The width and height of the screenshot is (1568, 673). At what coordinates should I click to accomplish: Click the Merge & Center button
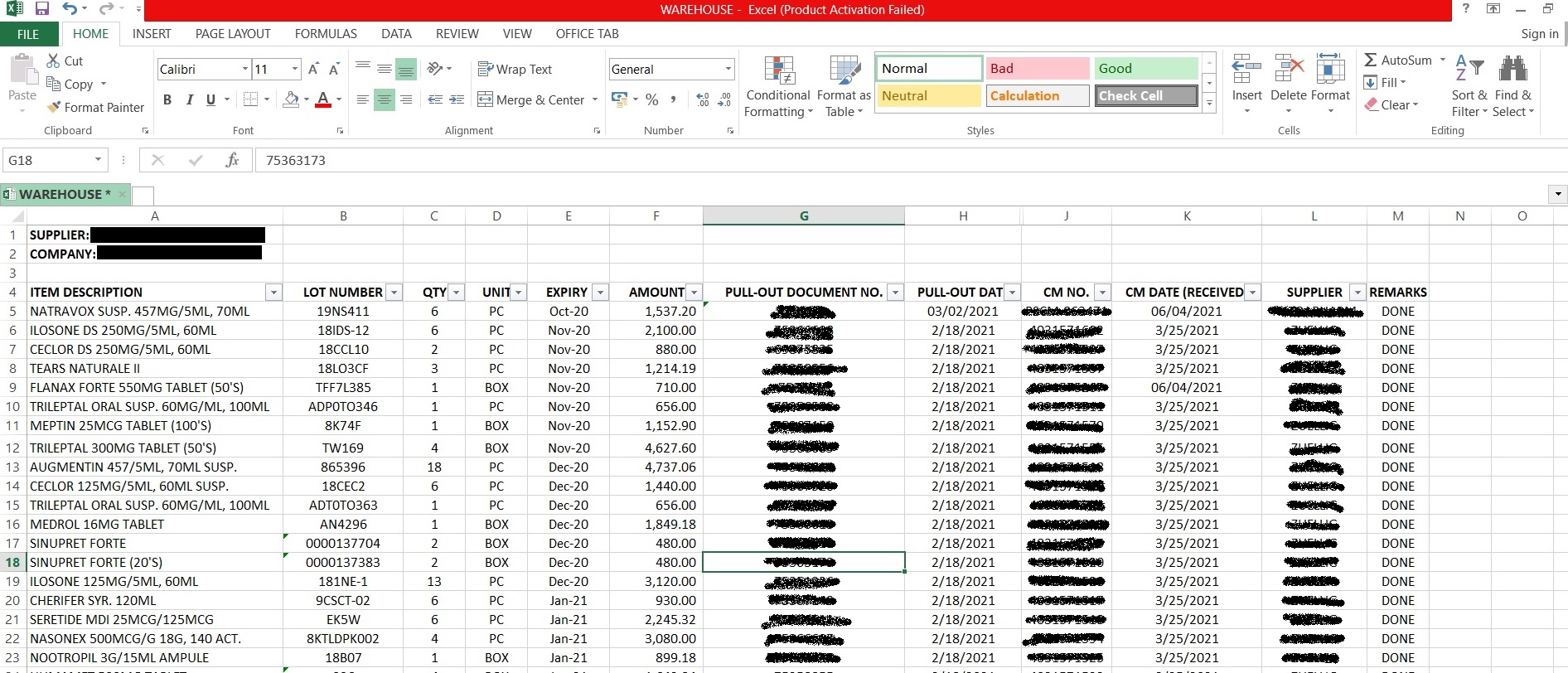coord(531,99)
